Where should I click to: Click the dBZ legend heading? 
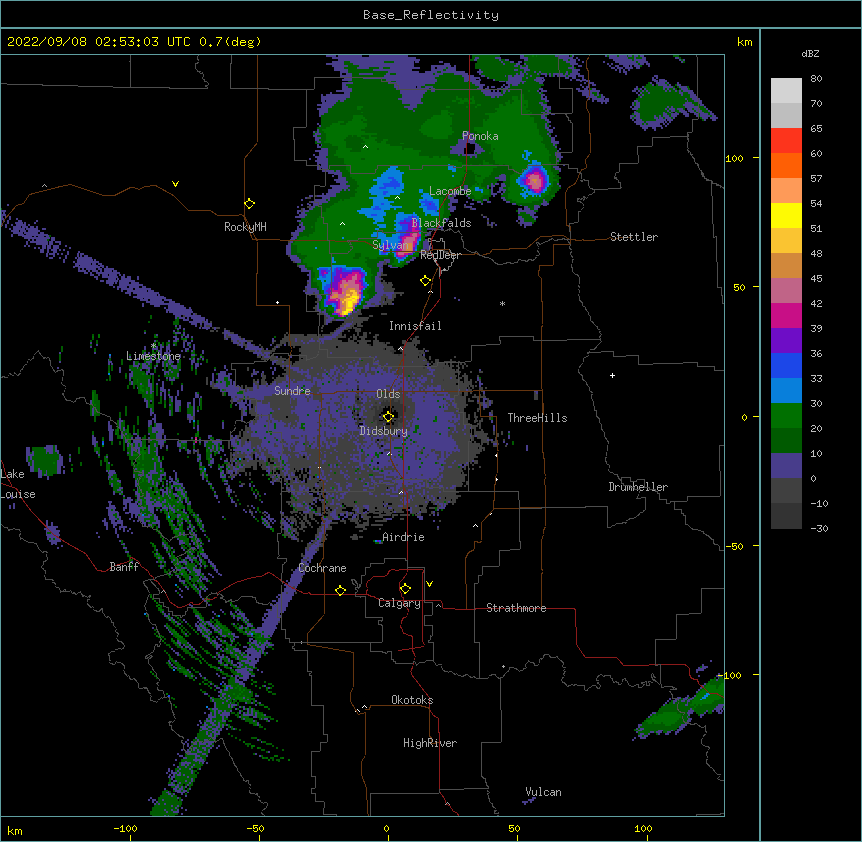810,53
